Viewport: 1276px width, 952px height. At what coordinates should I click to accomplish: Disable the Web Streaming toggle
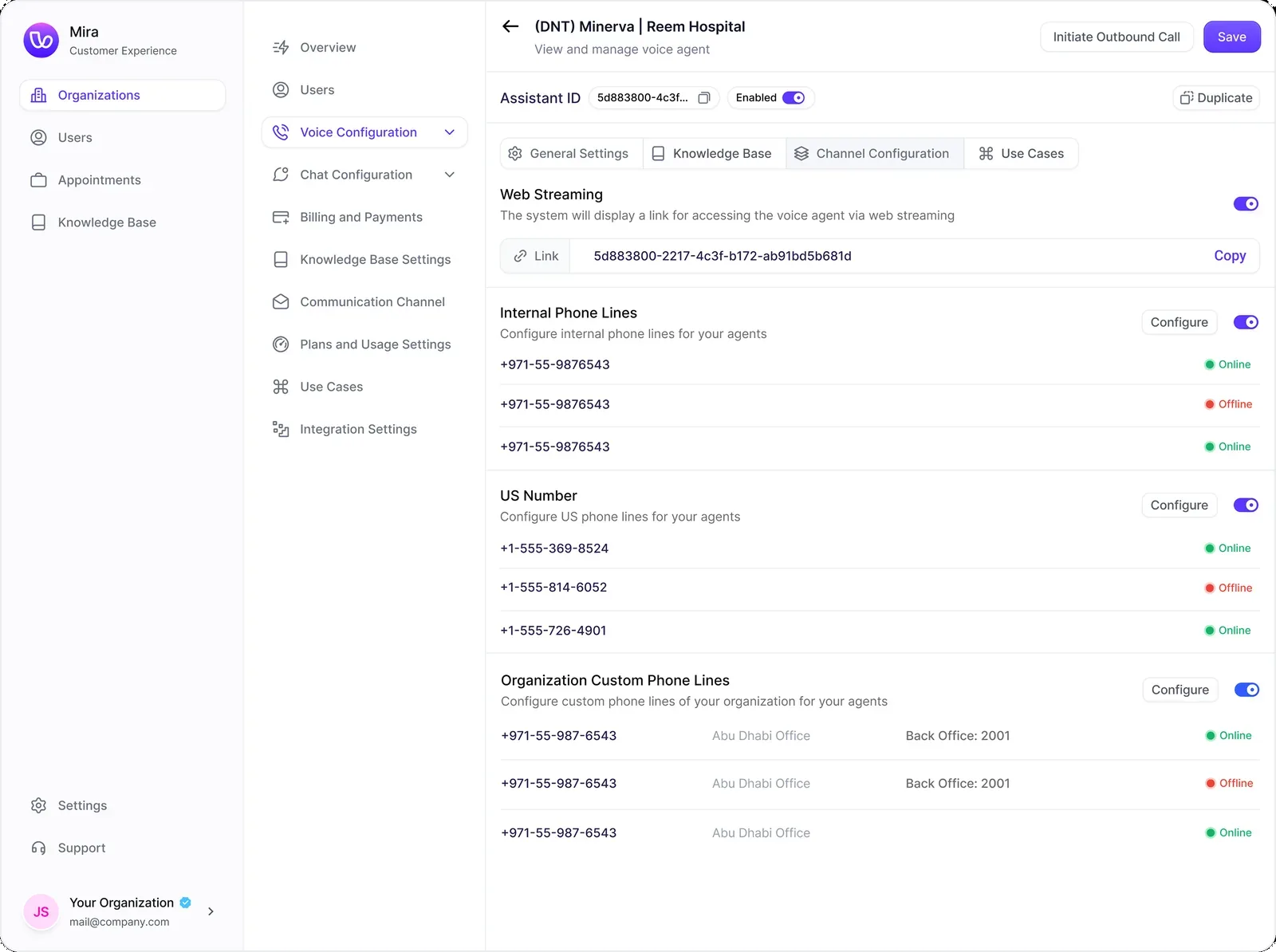(1246, 204)
